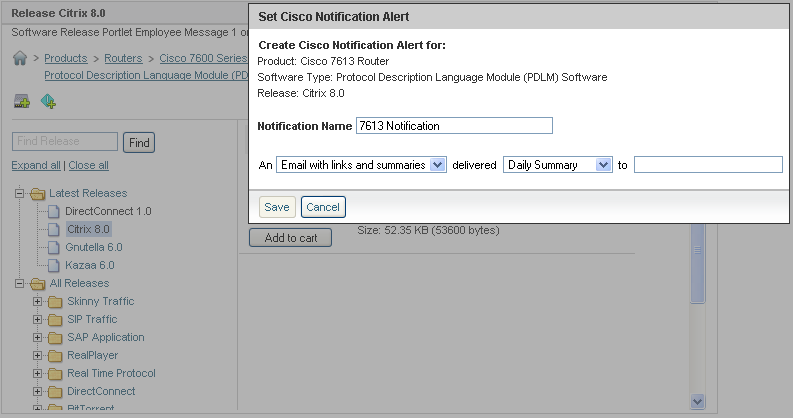Select the All Releases folder icon

pos(37,283)
